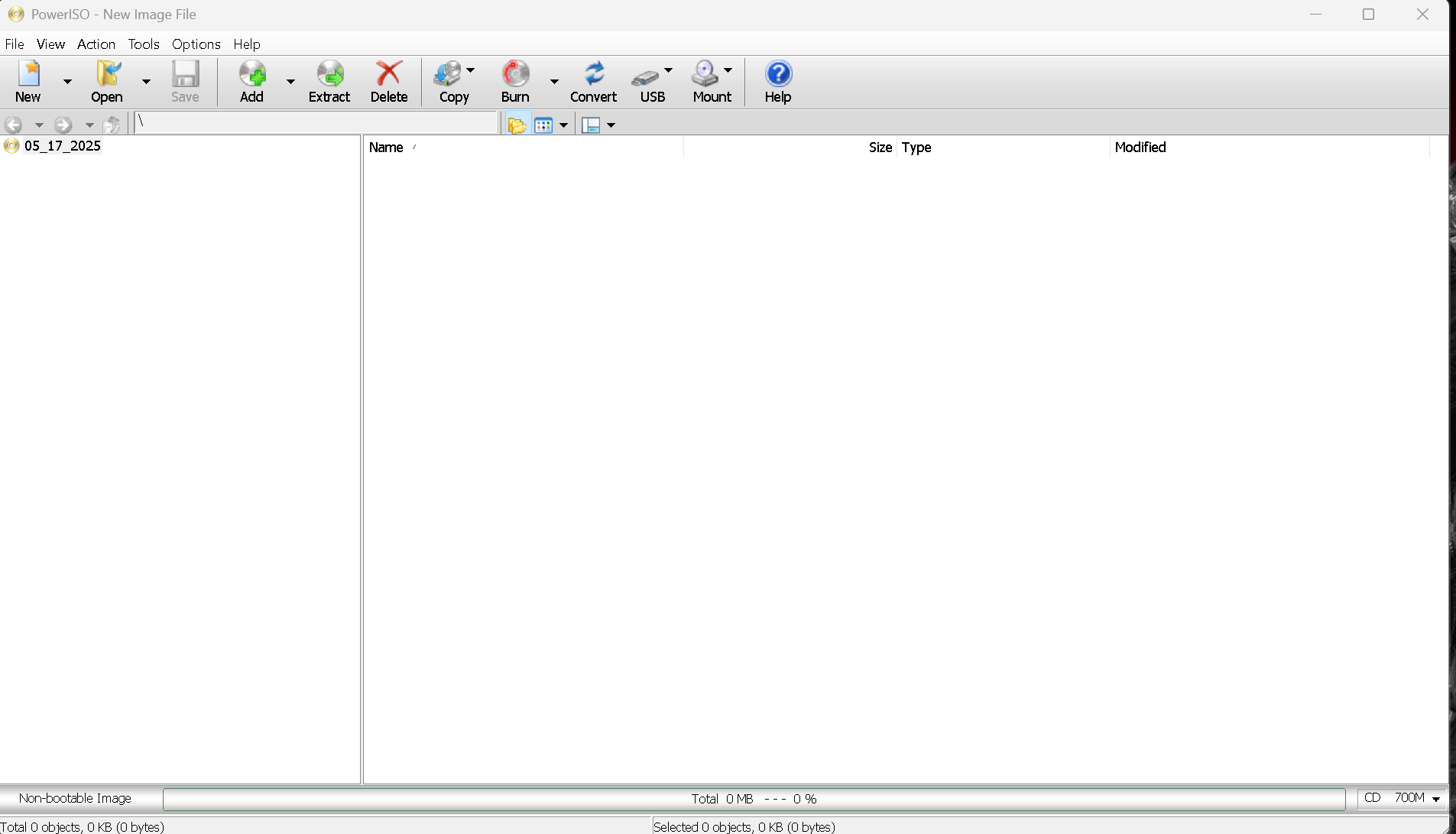Click the Non-bootable Image status label
1456x834 pixels.
tap(75, 798)
